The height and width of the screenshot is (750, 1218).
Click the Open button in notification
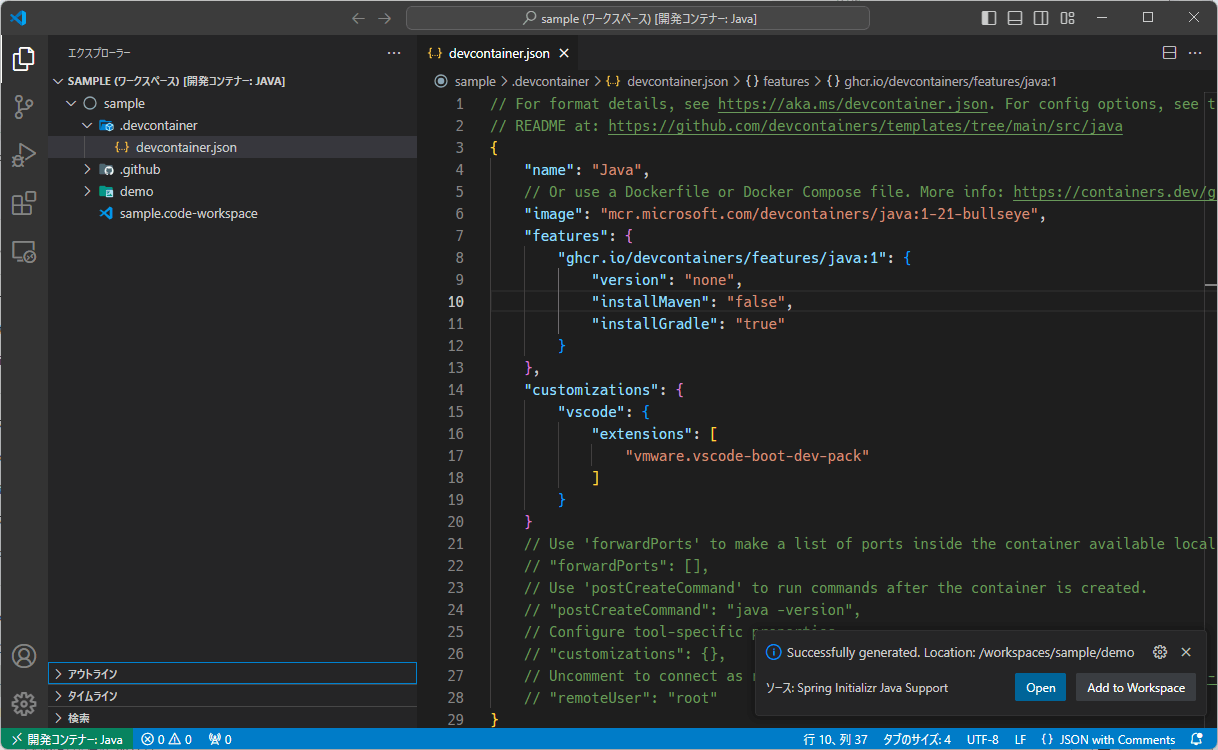coord(1040,687)
